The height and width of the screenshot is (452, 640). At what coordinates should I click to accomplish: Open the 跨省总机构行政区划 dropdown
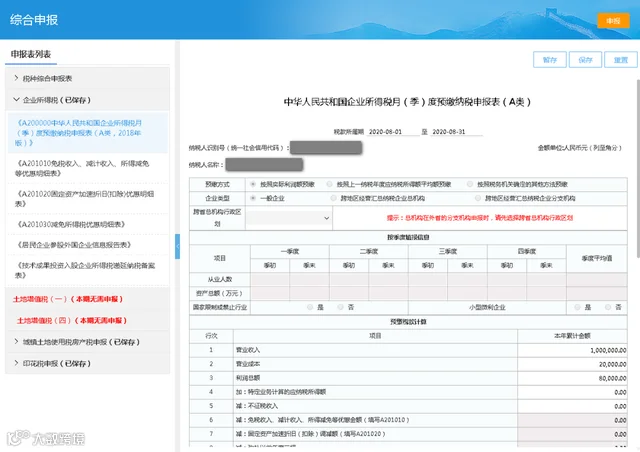point(289,218)
